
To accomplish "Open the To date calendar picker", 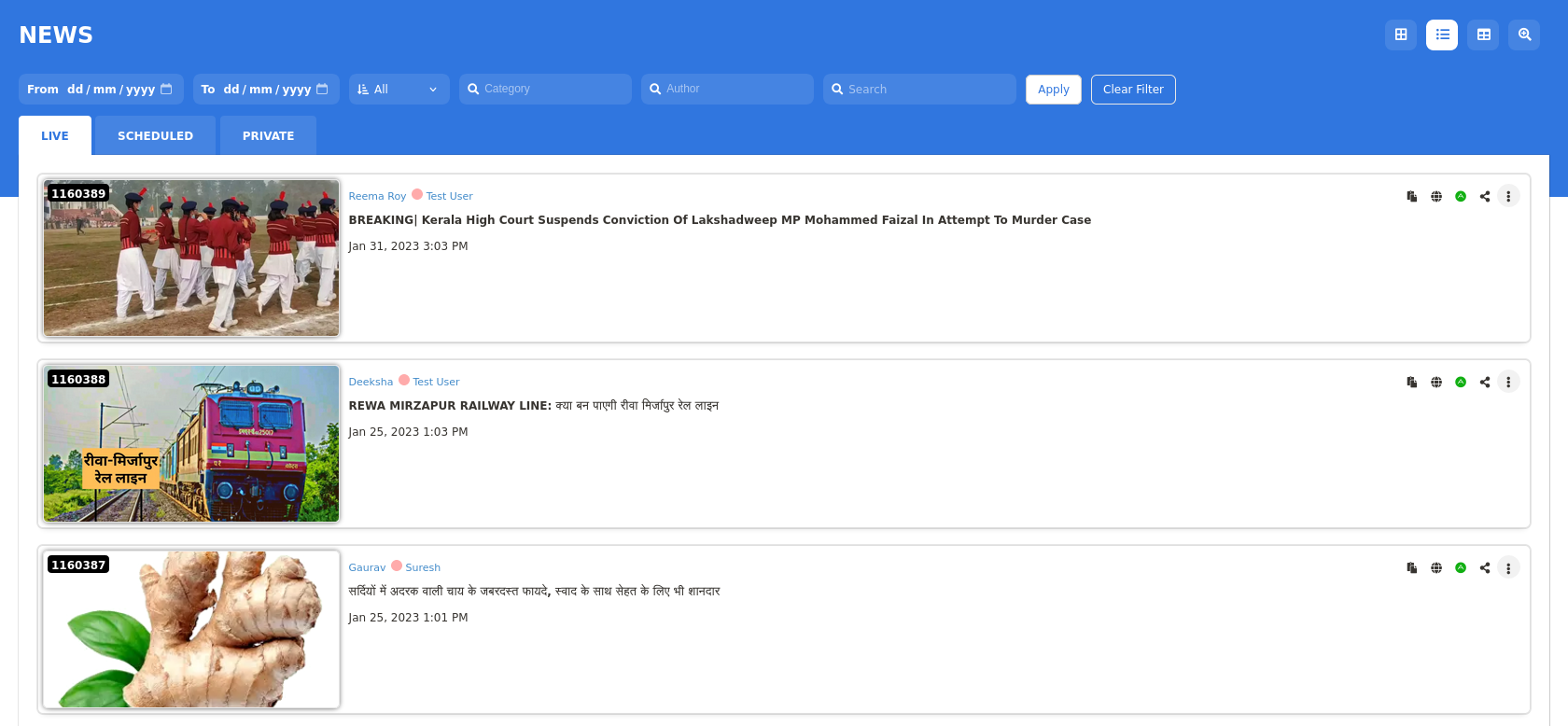I will point(322,90).
